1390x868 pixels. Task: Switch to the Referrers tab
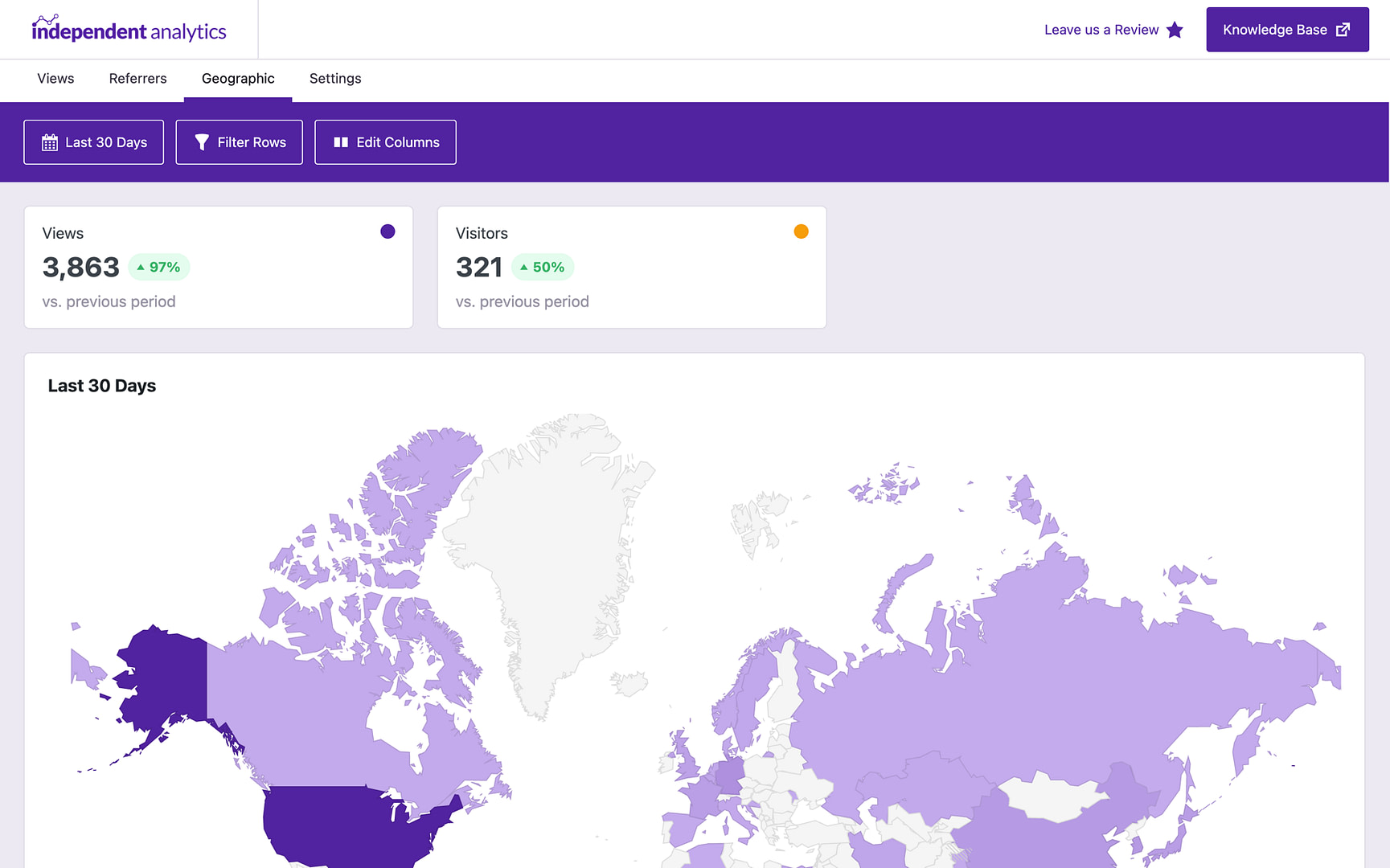(137, 78)
